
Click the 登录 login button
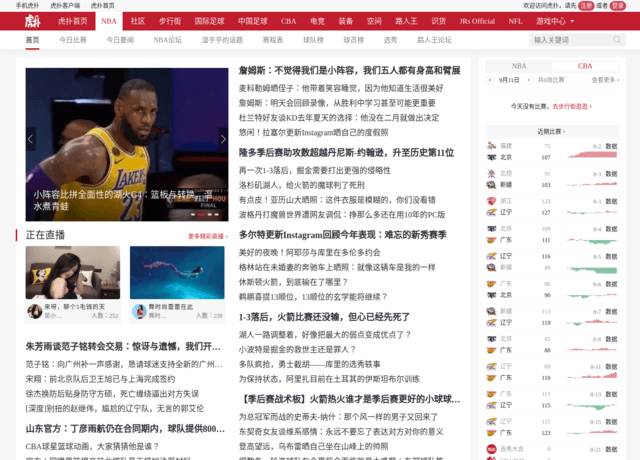tap(618, 6)
